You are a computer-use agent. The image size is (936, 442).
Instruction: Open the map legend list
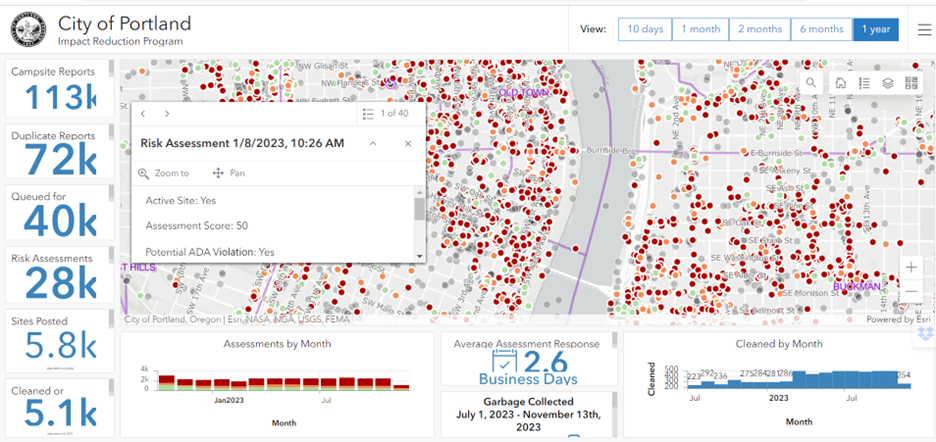point(864,83)
